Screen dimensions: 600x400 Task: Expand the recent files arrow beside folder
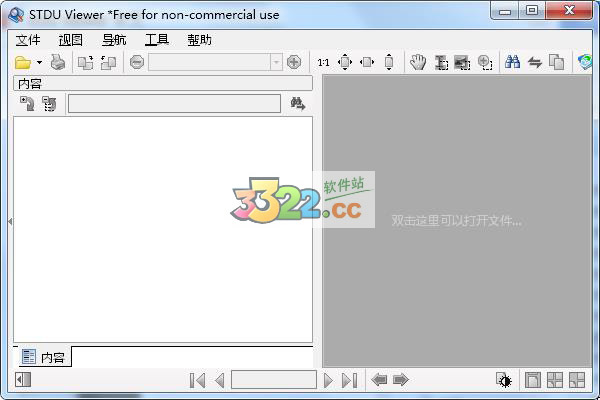[x=39, y=62]
